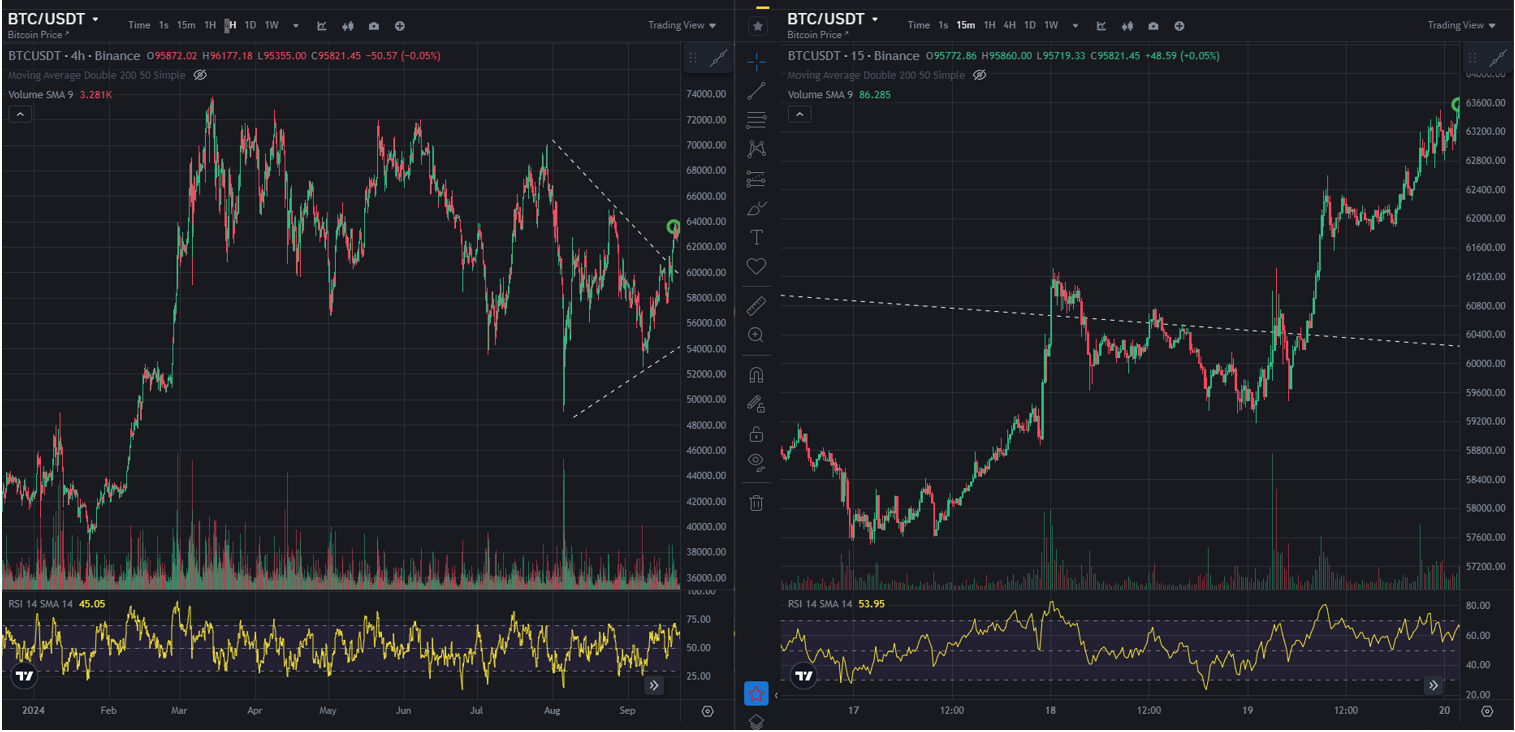Jump to latest bar on left chart
This screenshot has height=732, width=1515.
pos(653,685)
